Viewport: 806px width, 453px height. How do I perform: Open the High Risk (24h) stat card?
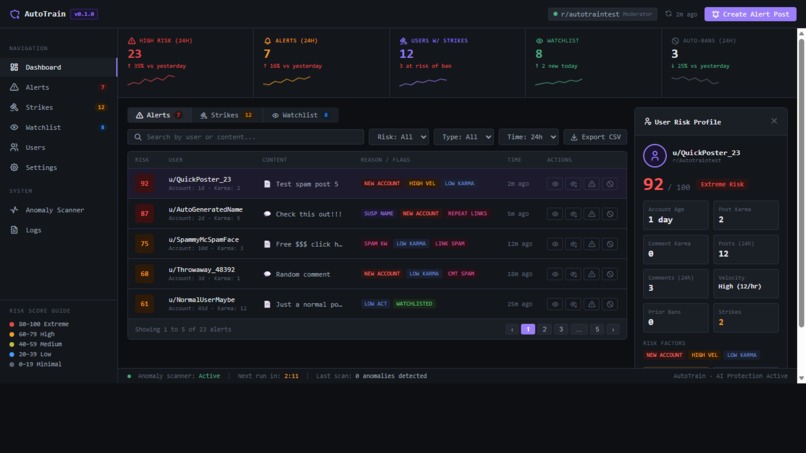pos(186,62)
